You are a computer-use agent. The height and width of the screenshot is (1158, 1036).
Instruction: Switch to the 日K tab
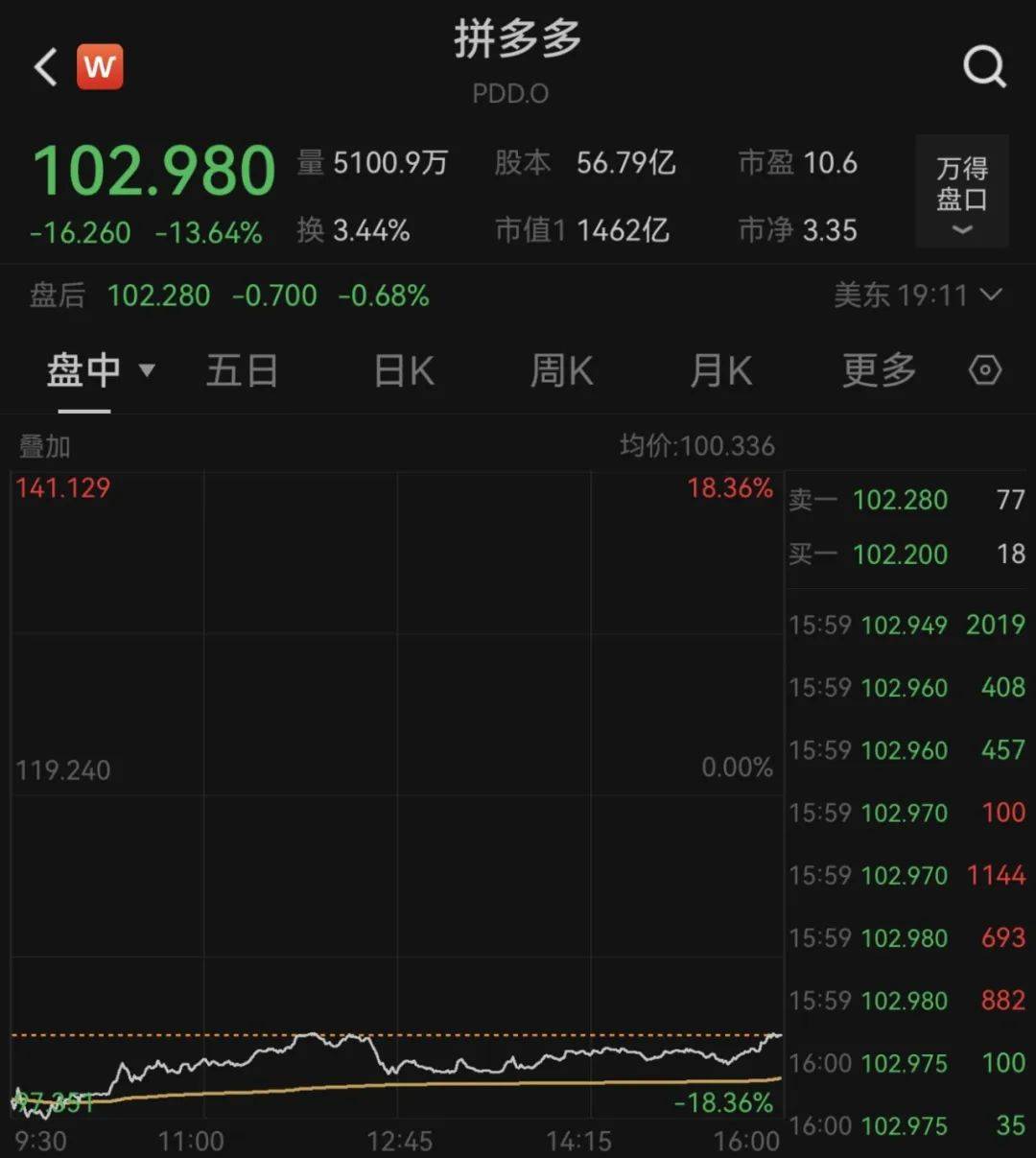pos(404,370)
